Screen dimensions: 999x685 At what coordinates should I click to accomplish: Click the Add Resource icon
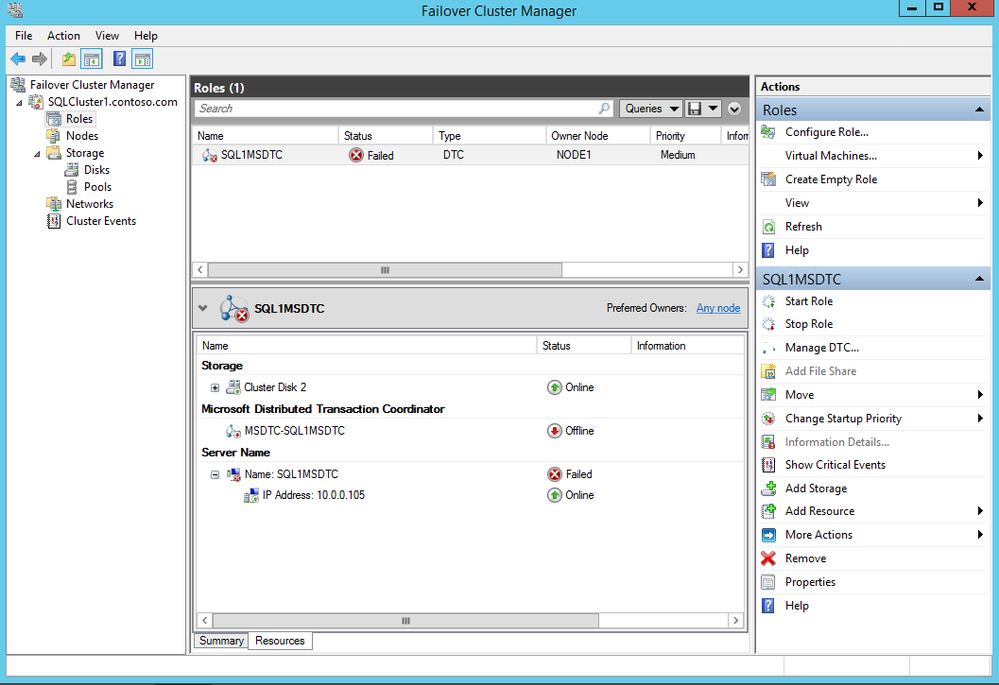pyautogui.click(x=768, y=511)
